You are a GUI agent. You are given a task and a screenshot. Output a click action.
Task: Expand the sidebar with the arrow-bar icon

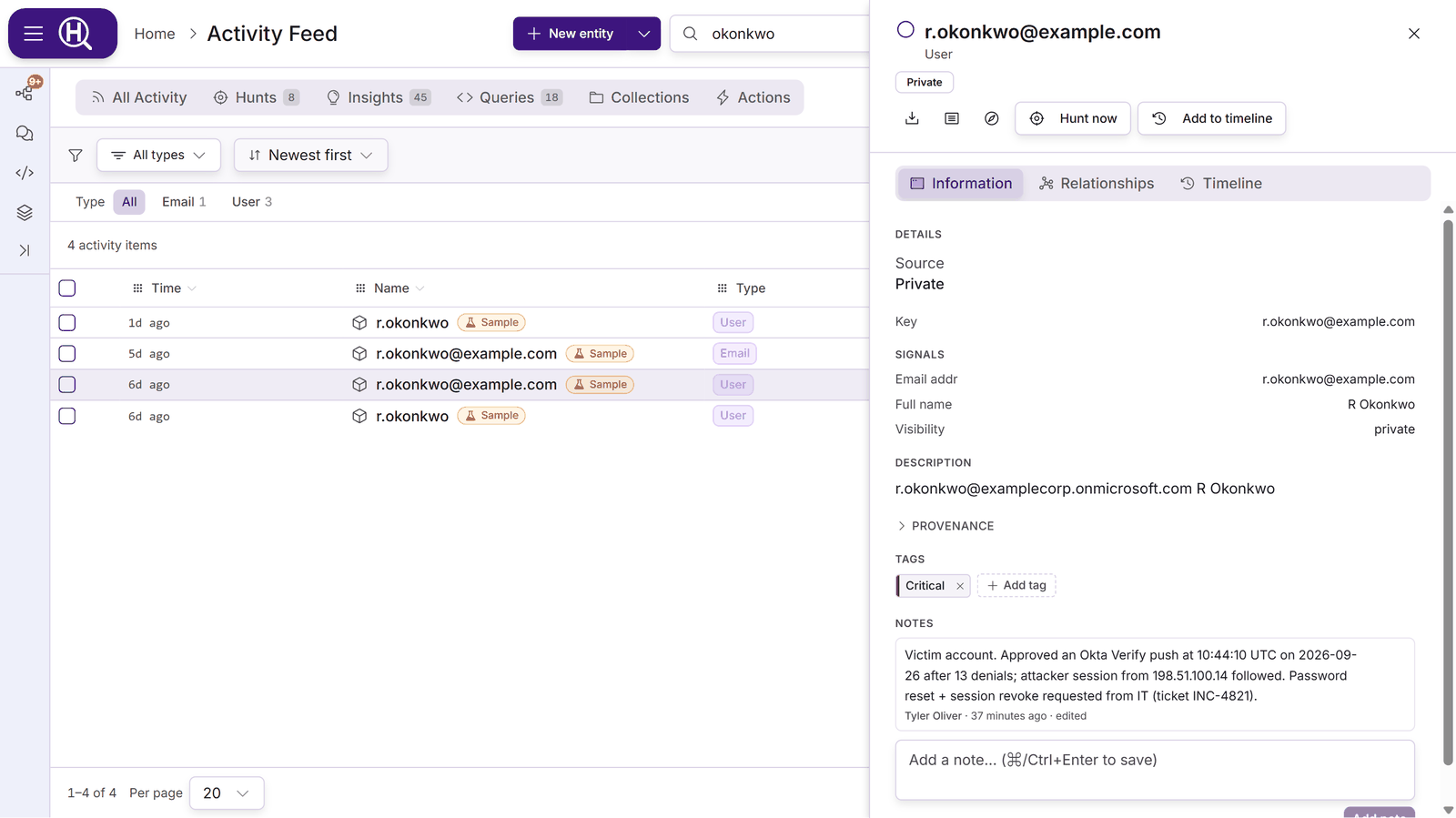25,250
